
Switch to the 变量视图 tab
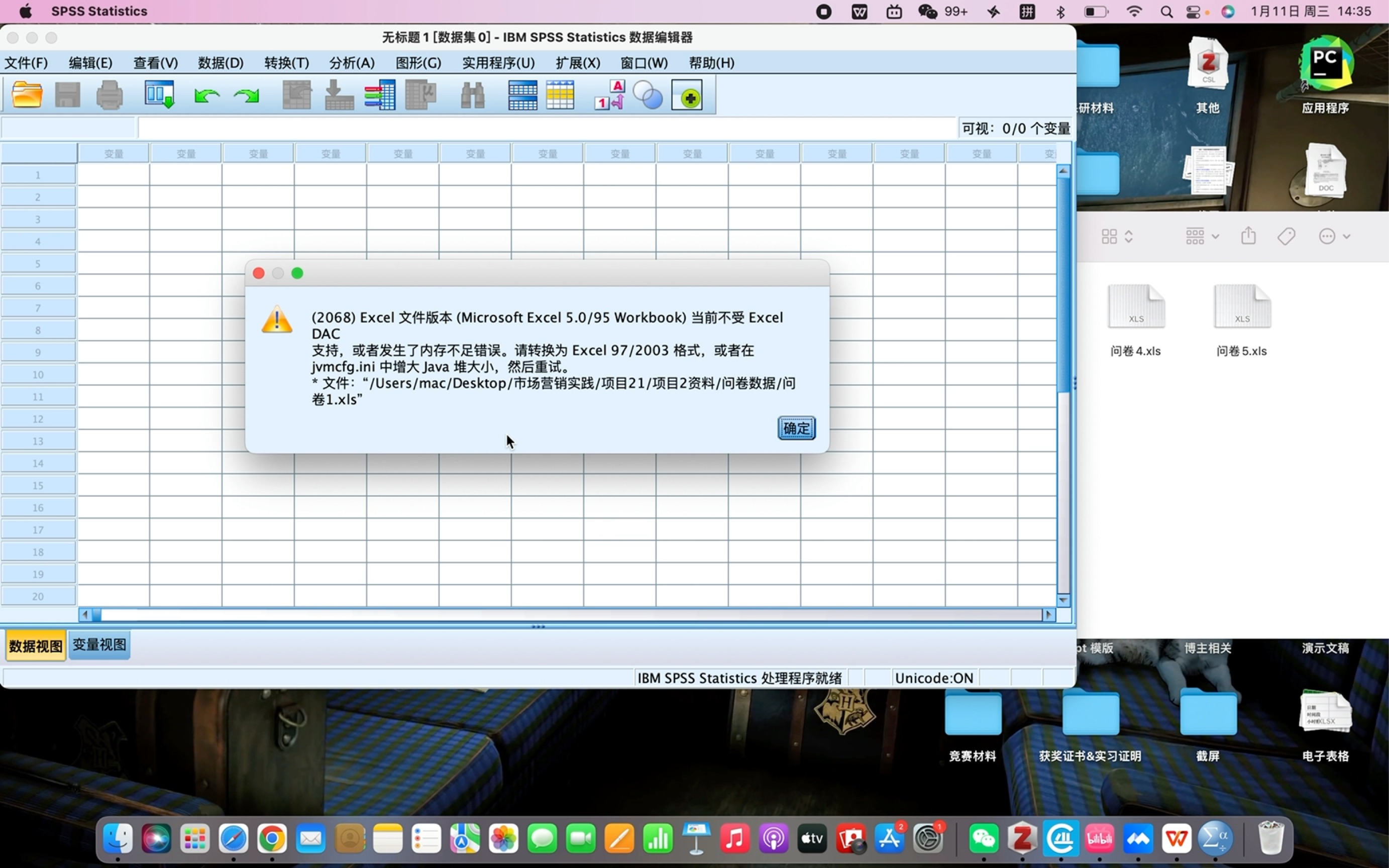99,644
